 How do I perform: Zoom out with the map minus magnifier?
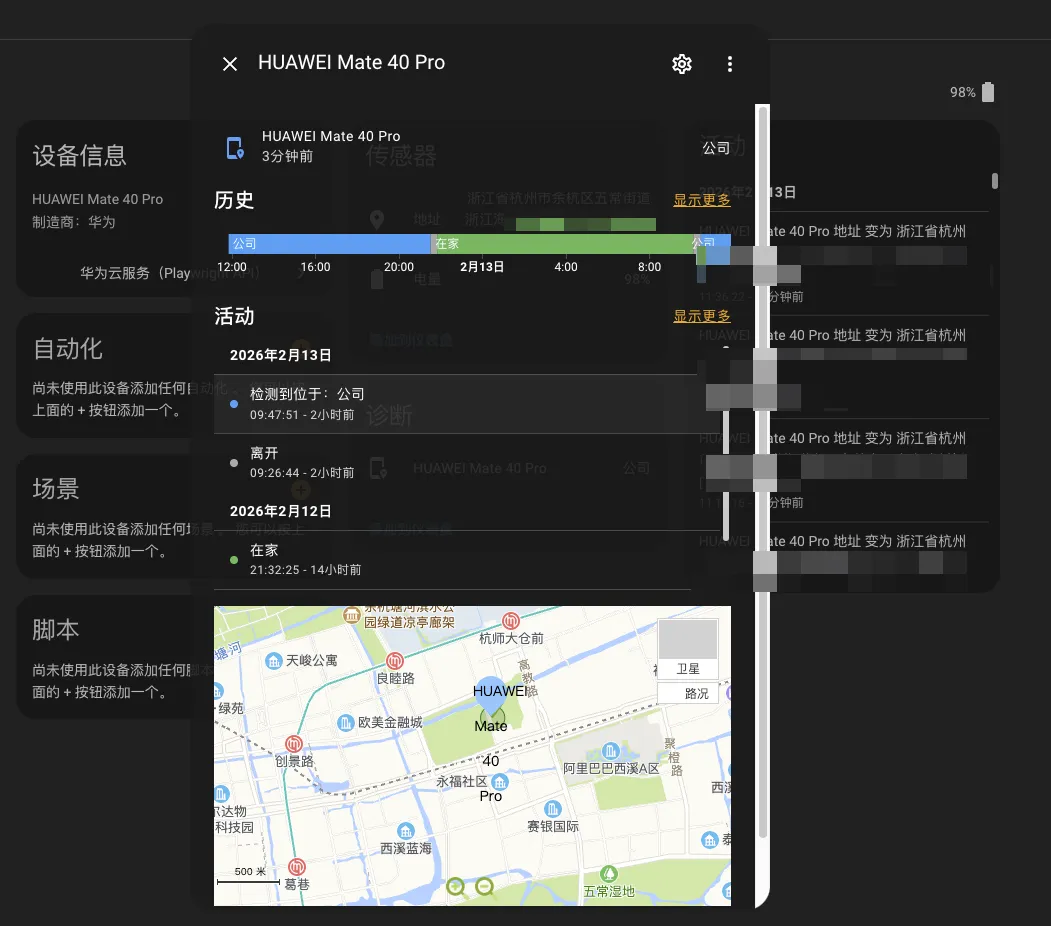click(x=484, y=887)
